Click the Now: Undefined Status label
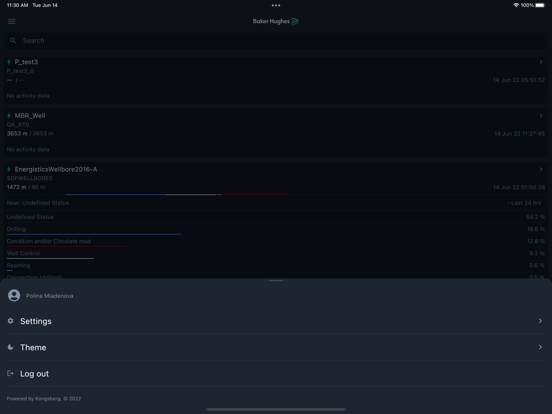 pyautogui.click(x=38, y=203)
